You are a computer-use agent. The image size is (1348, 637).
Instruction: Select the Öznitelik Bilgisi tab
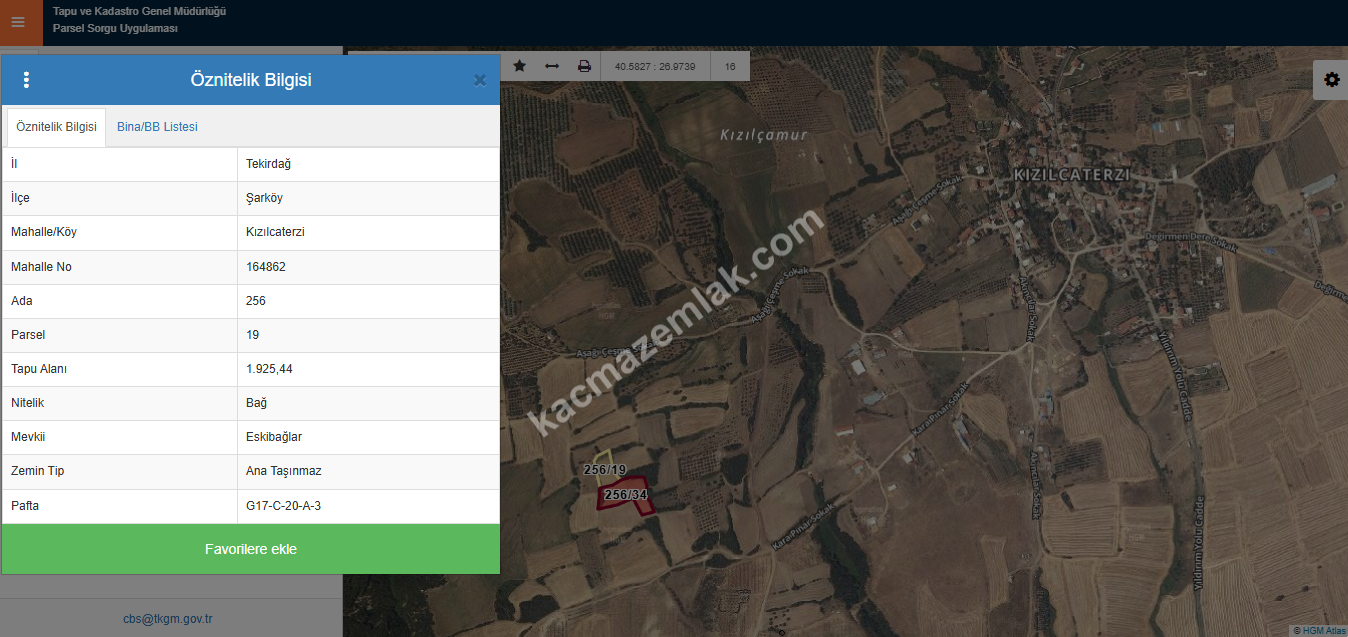[x=56, y=127]
